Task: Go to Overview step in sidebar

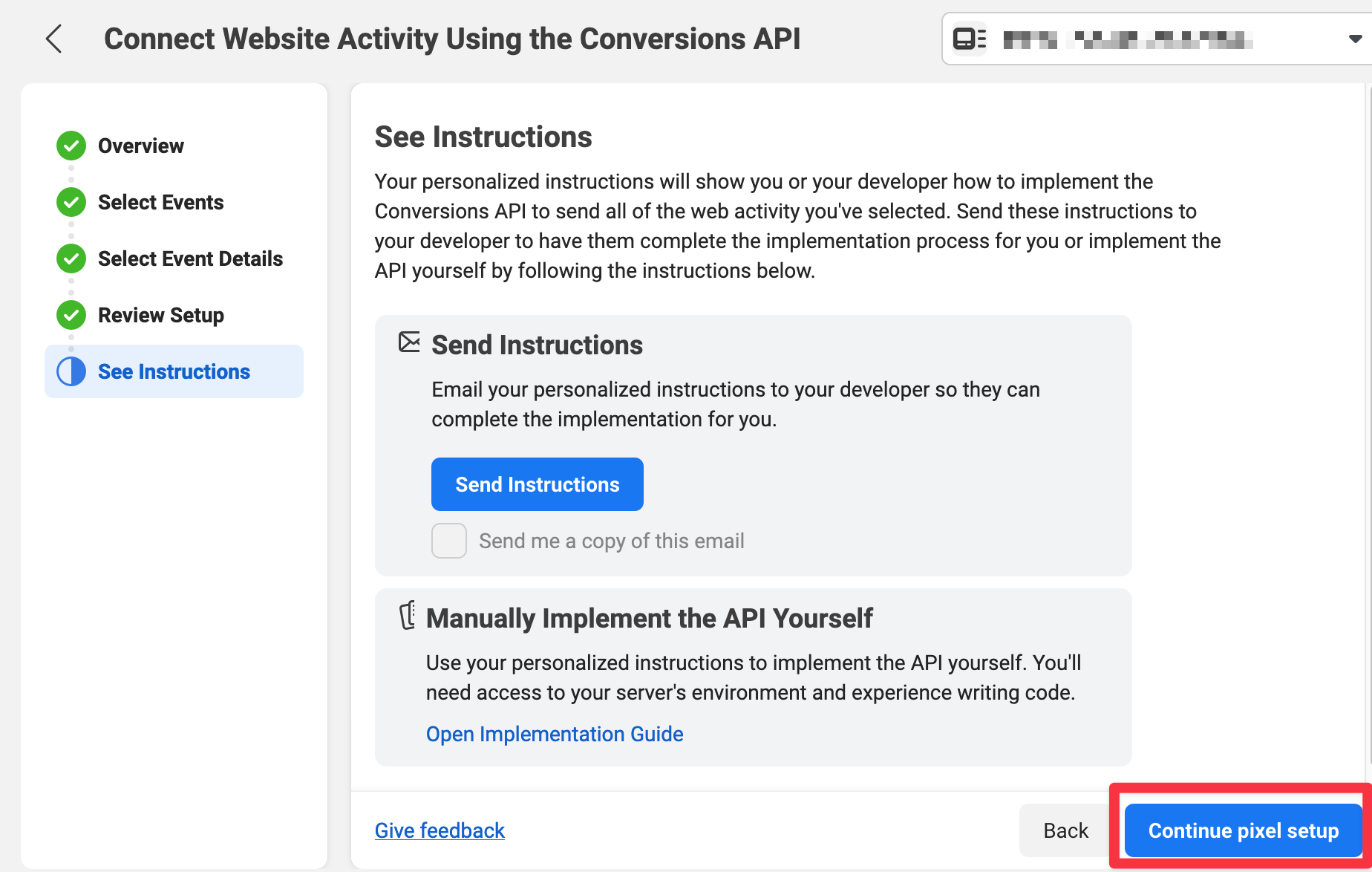Action: [141, 146]
